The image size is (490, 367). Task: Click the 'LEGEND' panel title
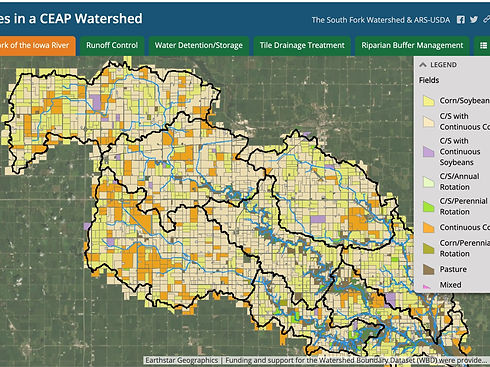pyautogui.click(x=443, y=65)
